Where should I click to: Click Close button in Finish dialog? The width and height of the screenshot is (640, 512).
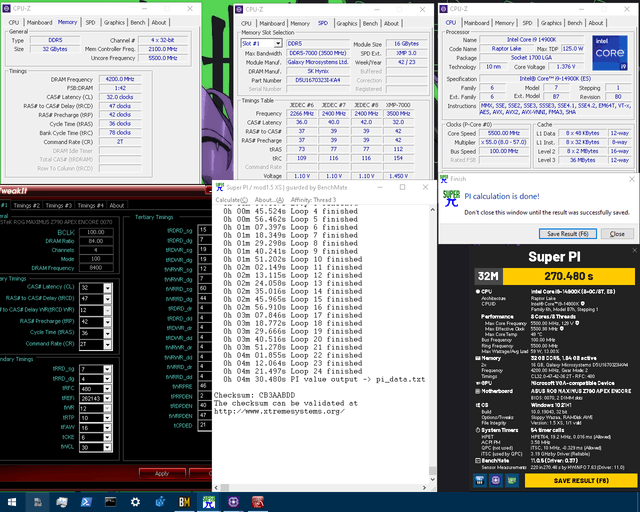pyautogui.click(x=617, y=234)
